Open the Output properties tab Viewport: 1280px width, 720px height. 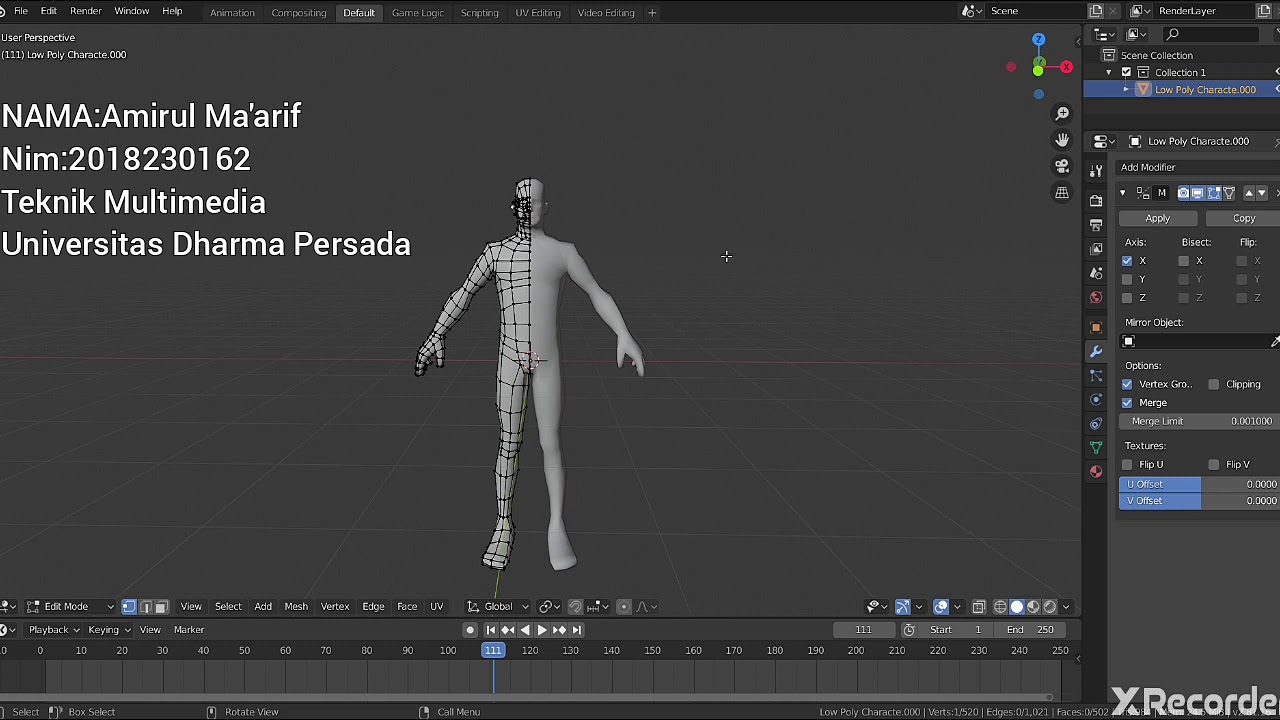click(1096, 225)
